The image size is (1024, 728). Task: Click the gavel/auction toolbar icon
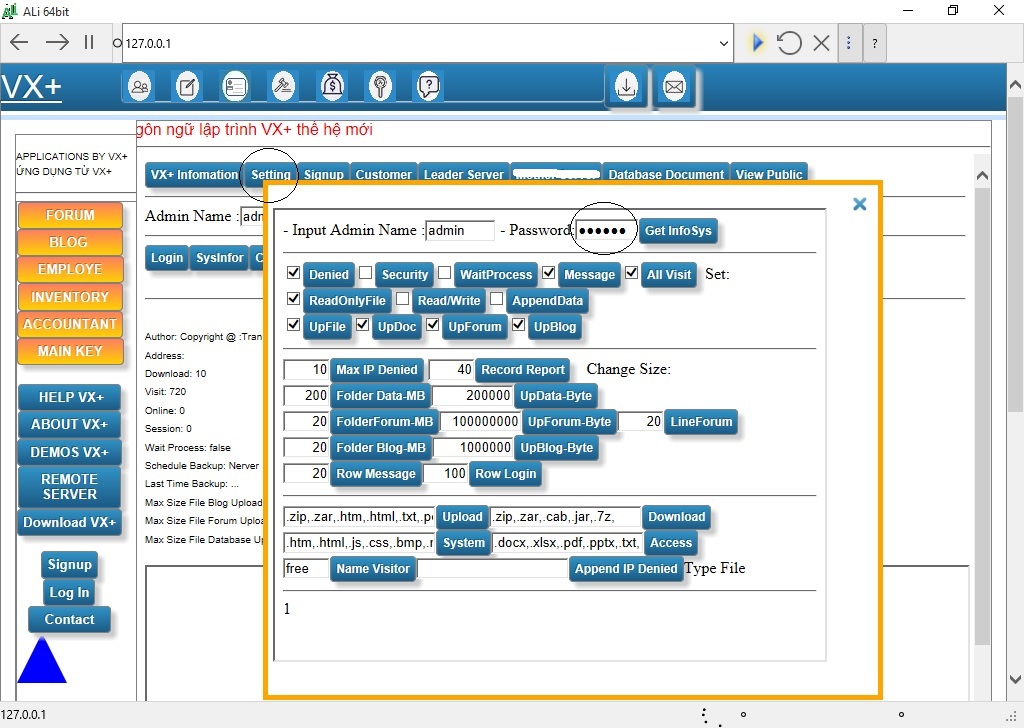tap(282, 86)
